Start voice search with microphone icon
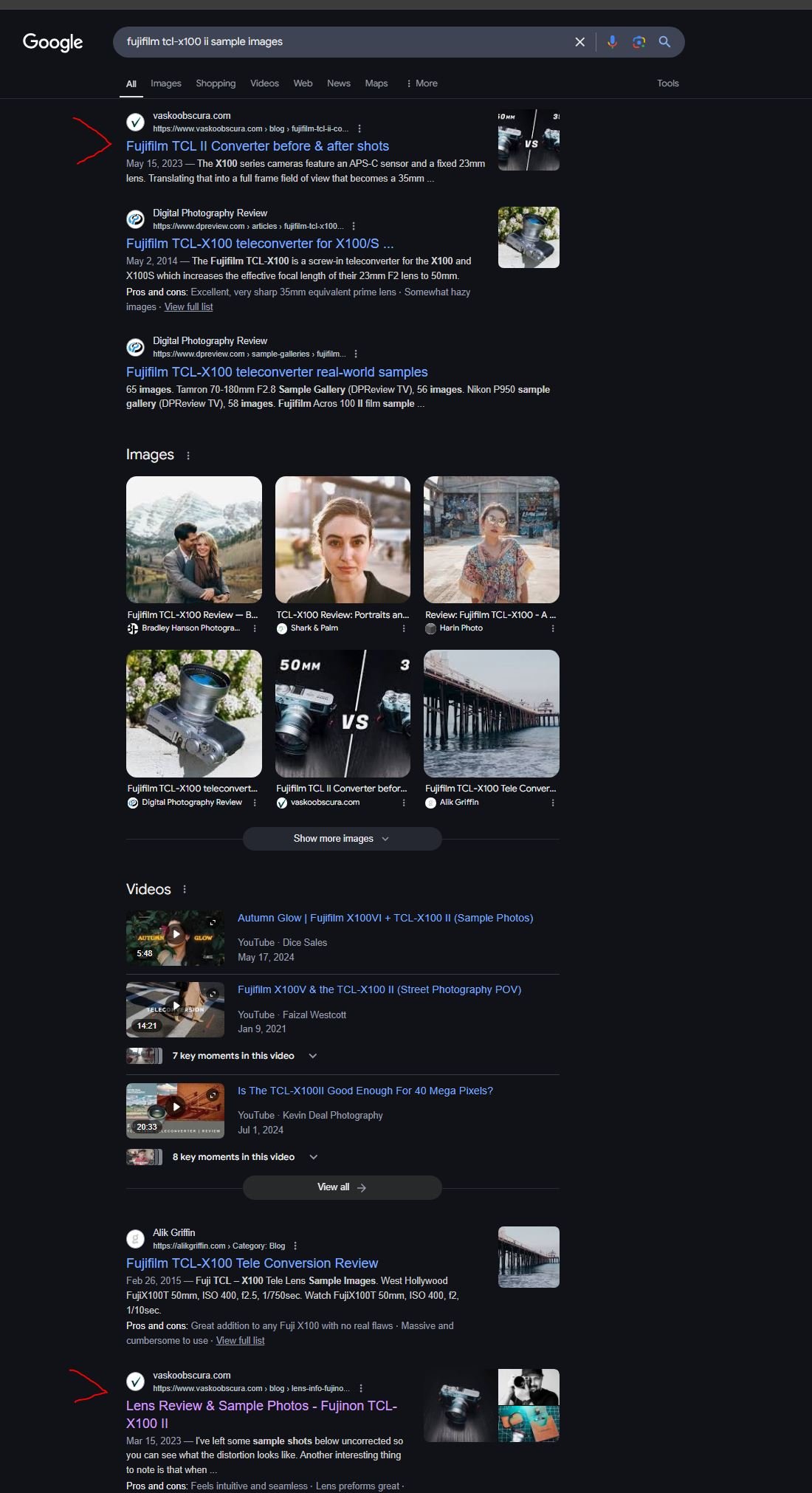The image size is (812, 1493). point(612,42)
